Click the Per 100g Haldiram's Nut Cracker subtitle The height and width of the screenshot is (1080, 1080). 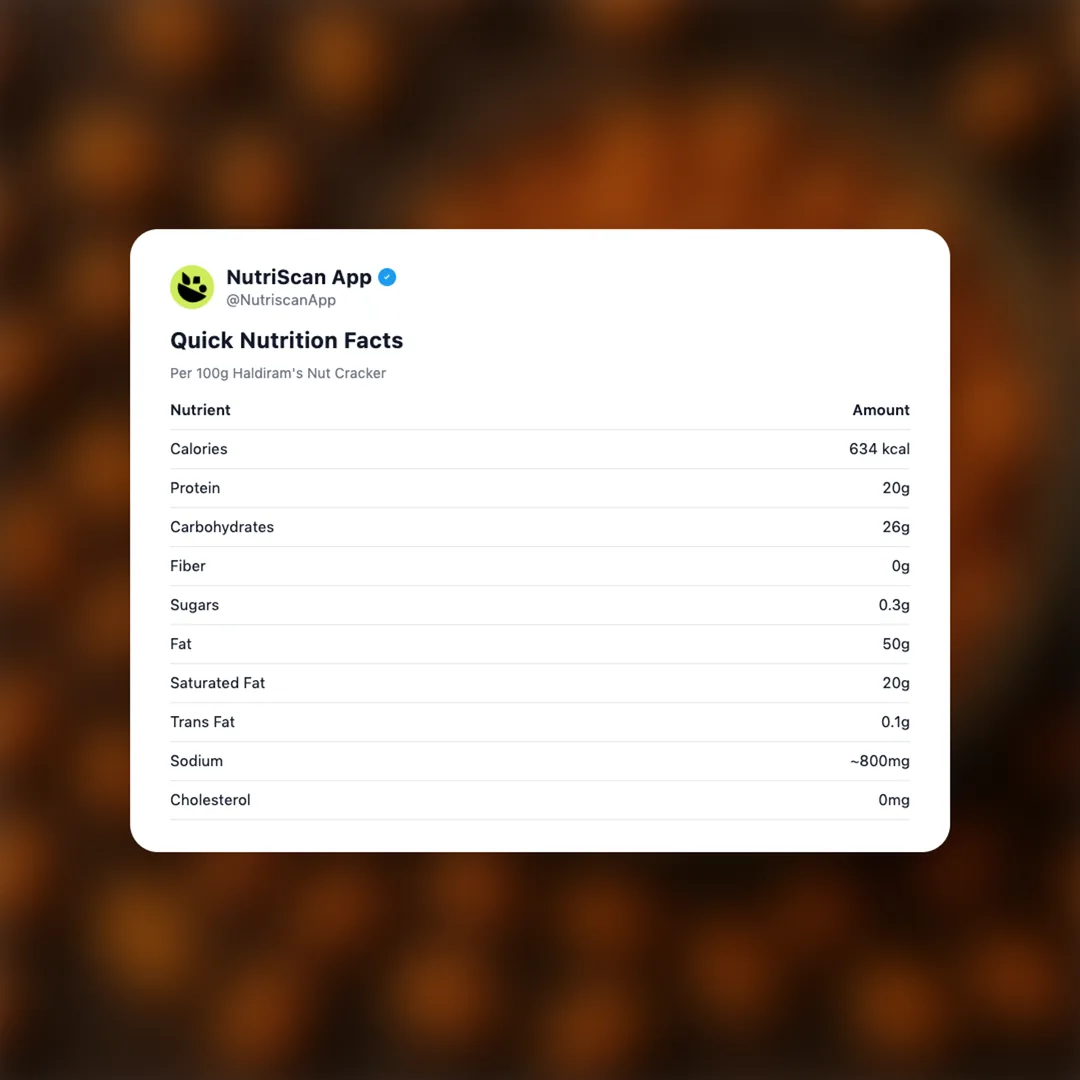[x=278, y=373]
